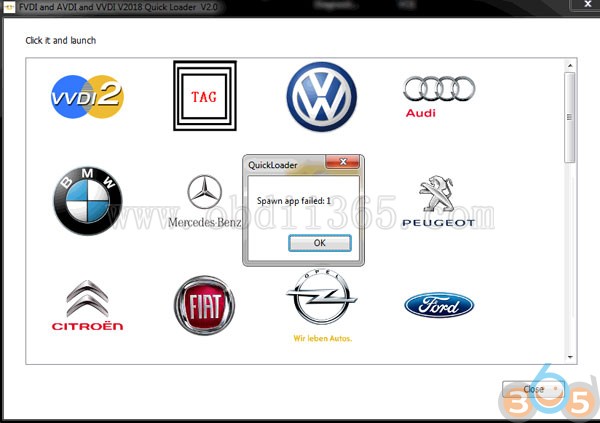600x423 pixels.
Task: Click the scrollbar down arrow
Action: (570, 357)
